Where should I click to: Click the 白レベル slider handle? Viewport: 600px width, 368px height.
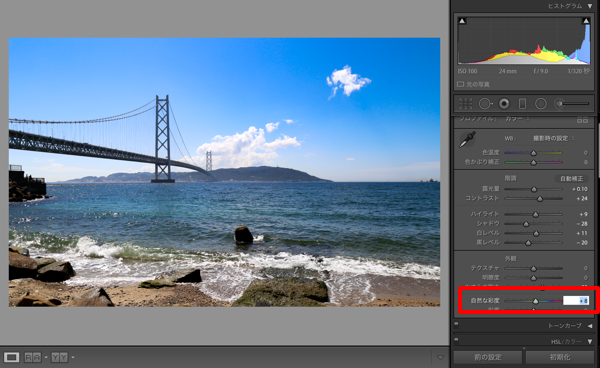[x=536, y=233]
